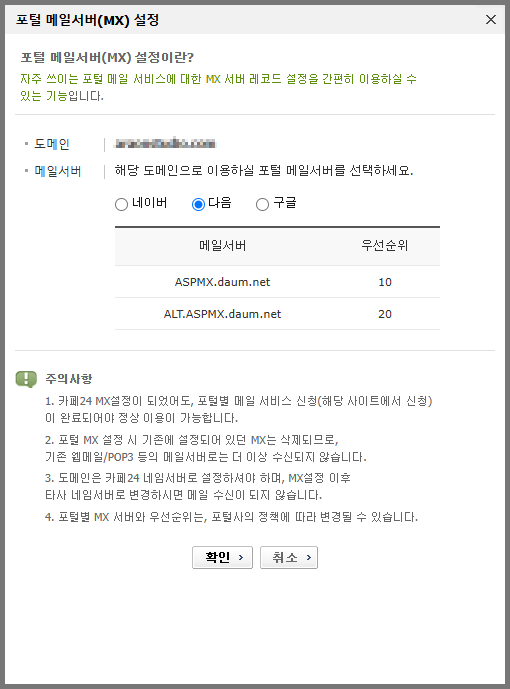Click notice item 4 about 우선순위 정책

point(231,517)
